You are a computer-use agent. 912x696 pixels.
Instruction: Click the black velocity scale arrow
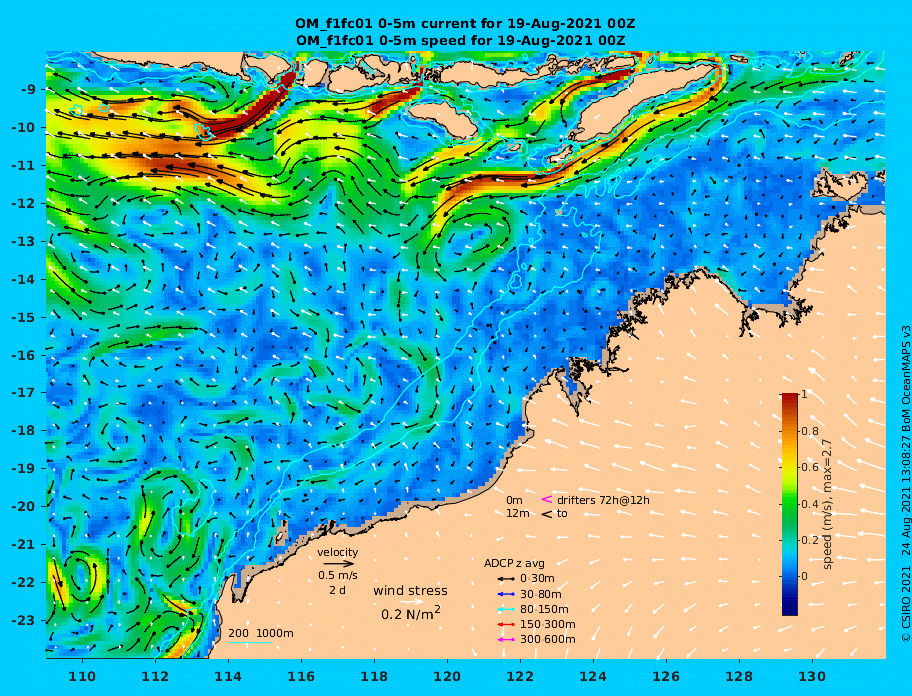click(x=339, y=563)
